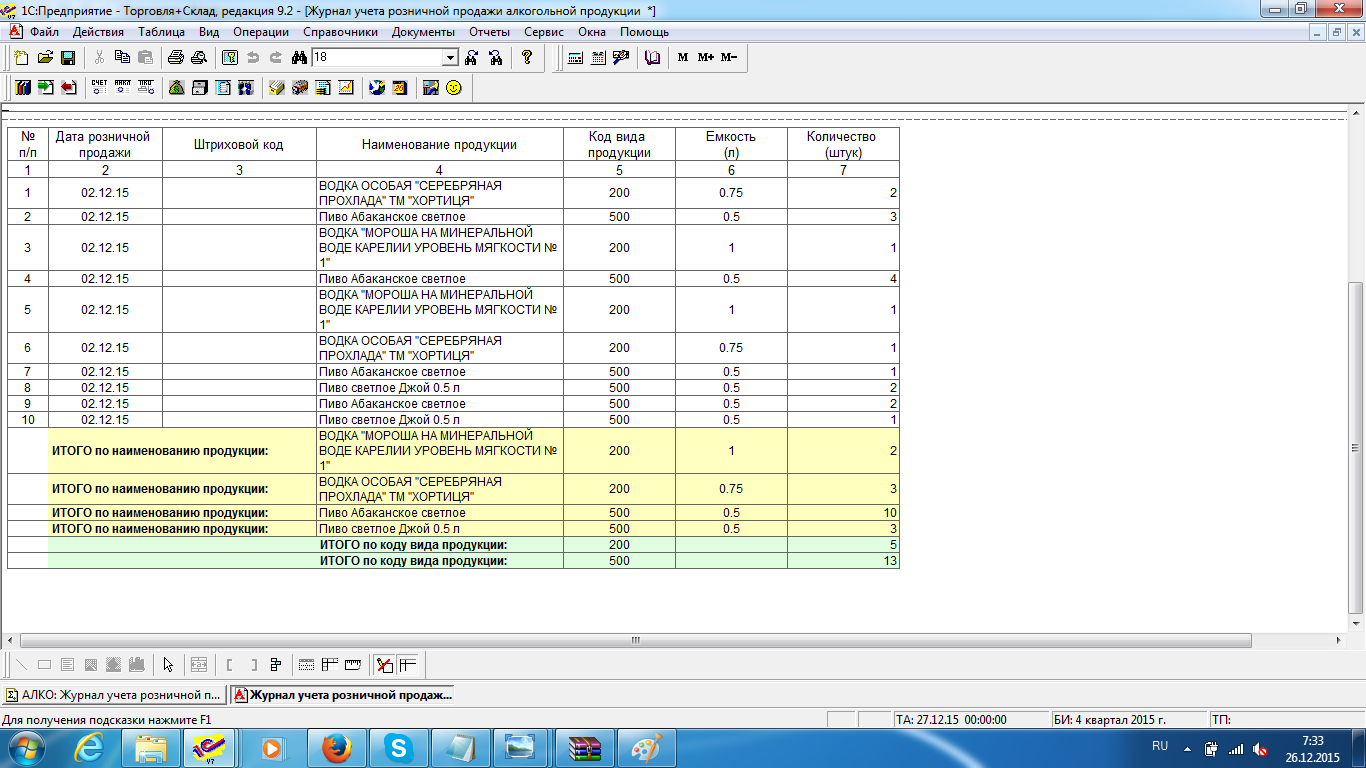The width and height of the screenshot is (1366, 768).
Task: Click the Open file folder icon
Action: (x=45, y=58)
